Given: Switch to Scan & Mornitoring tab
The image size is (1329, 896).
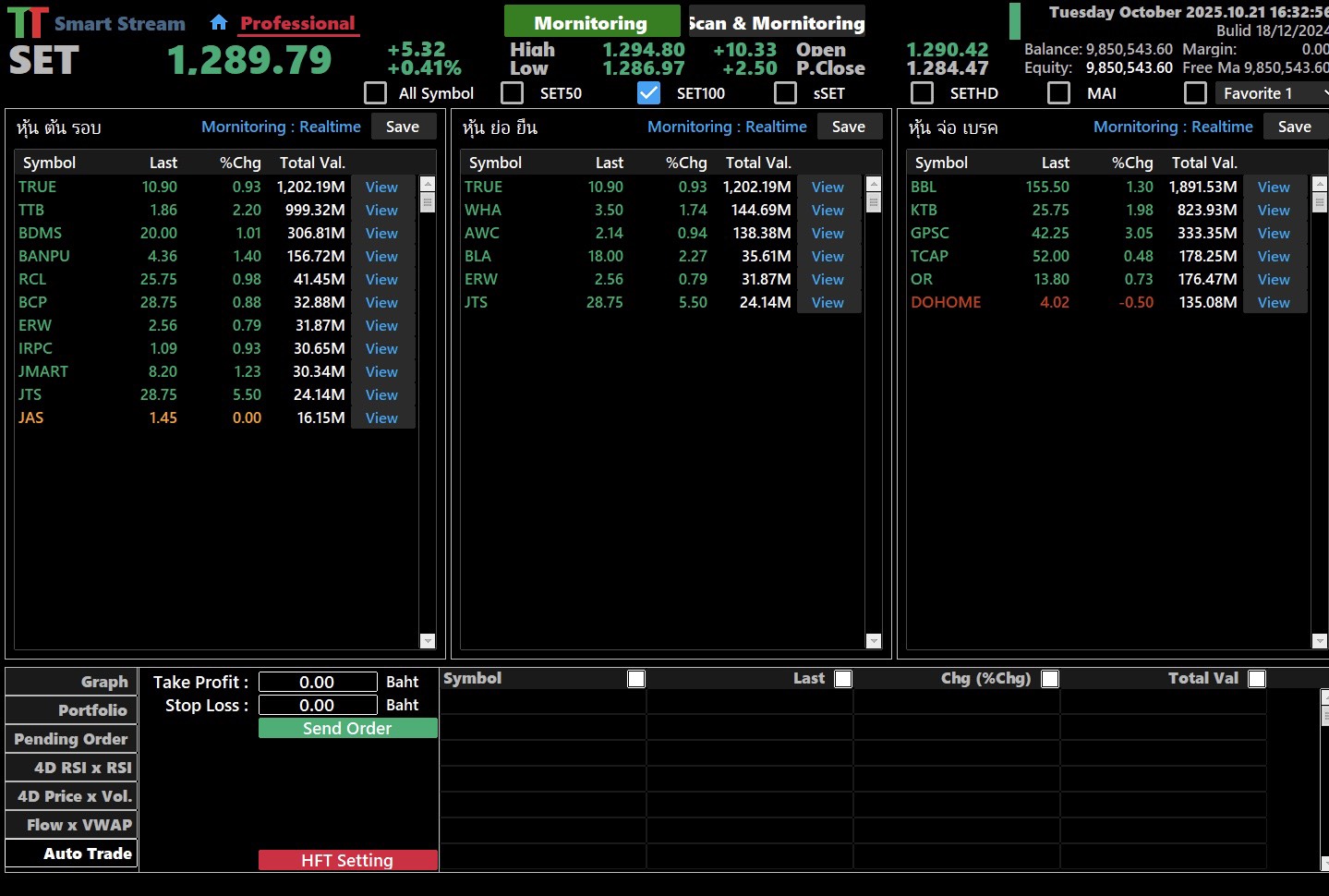Looking at the screenshot, I should pos(777,23).
